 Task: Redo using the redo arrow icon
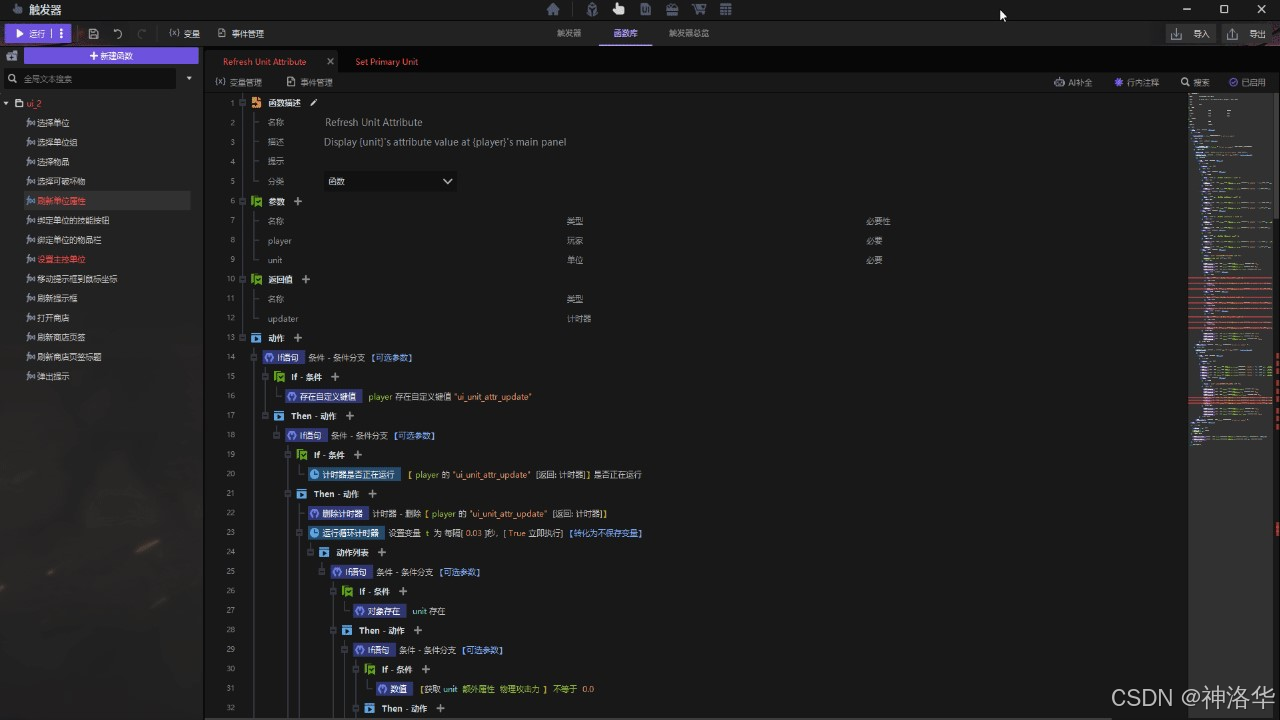[141, 33]
